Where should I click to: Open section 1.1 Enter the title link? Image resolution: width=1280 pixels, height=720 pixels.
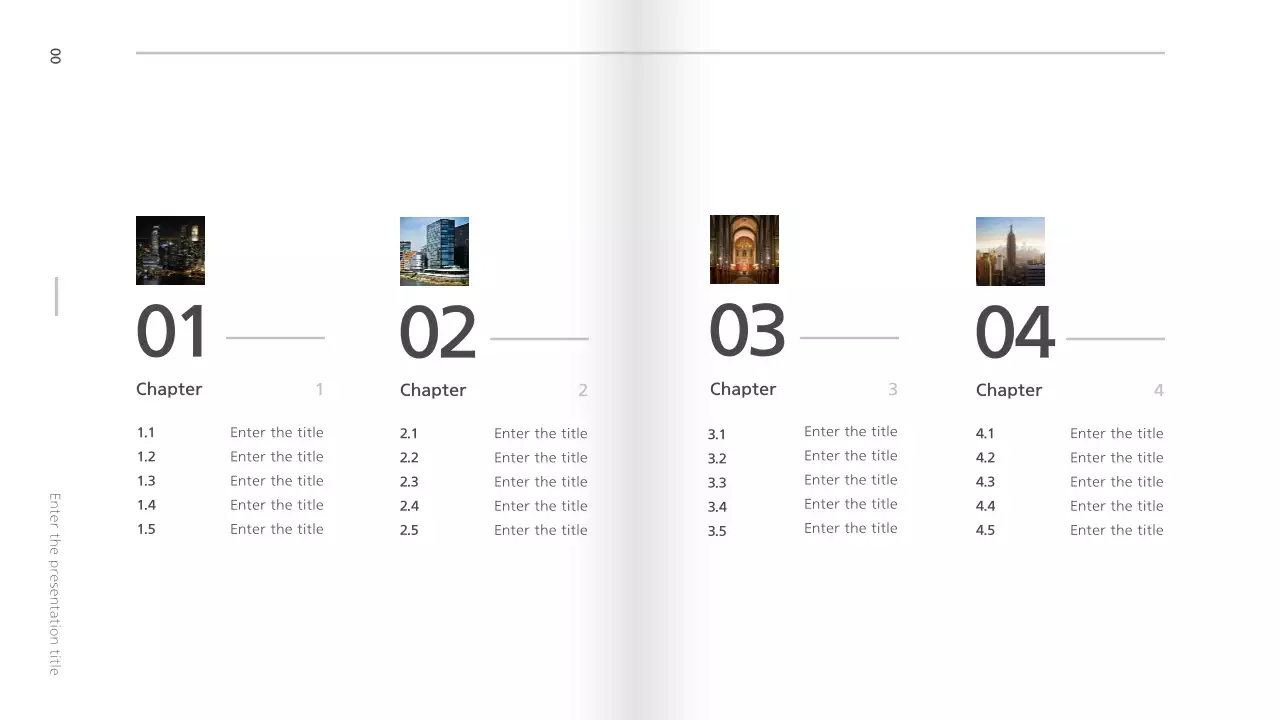pos(277,432)
